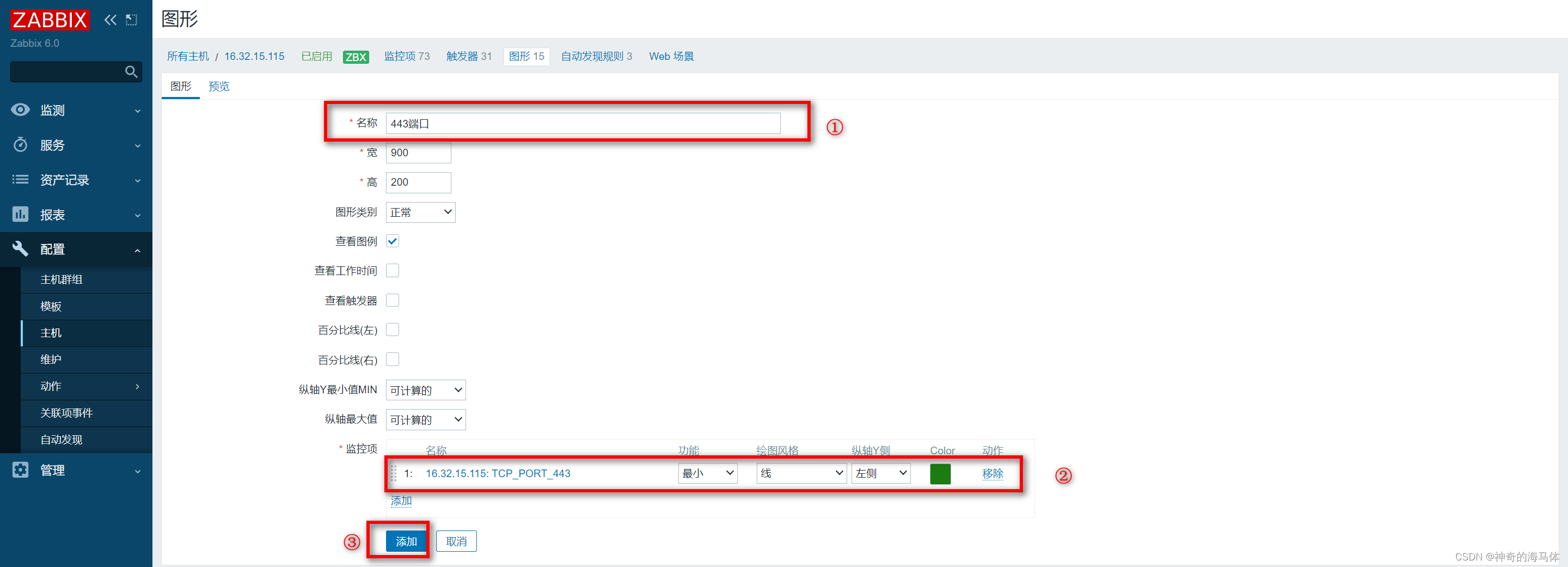Open the 自动发现 submenu item
1568x567 pixels.
tap(87, 440)
